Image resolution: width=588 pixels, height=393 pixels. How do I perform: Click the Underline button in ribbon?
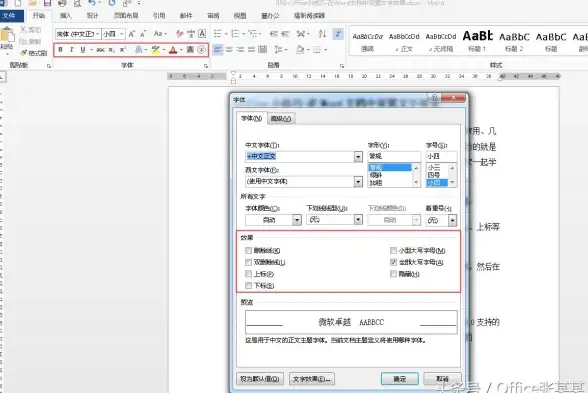pos(83,50)
